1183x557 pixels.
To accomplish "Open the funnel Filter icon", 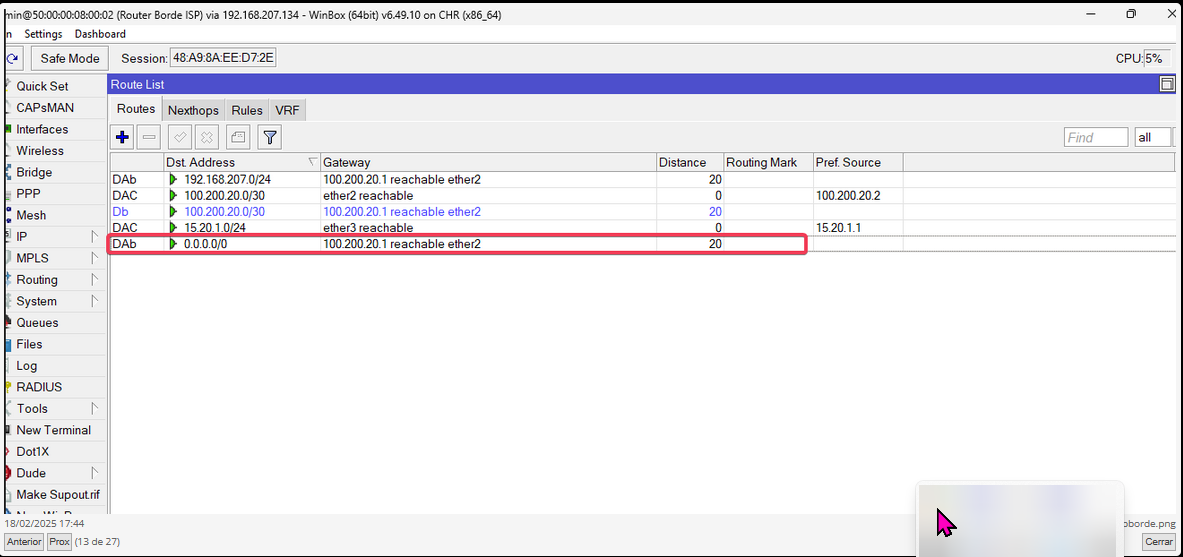I will pos(270,137).
